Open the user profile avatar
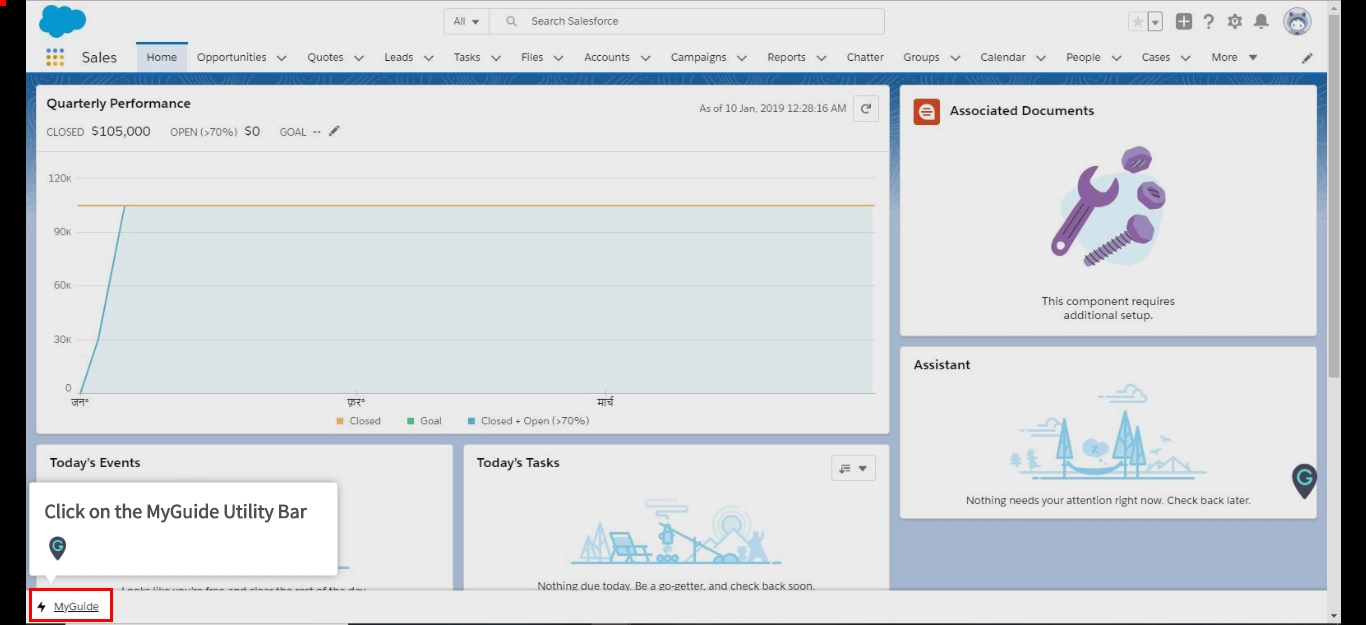Screen dimensions: 1366x625 (1297, 21)
